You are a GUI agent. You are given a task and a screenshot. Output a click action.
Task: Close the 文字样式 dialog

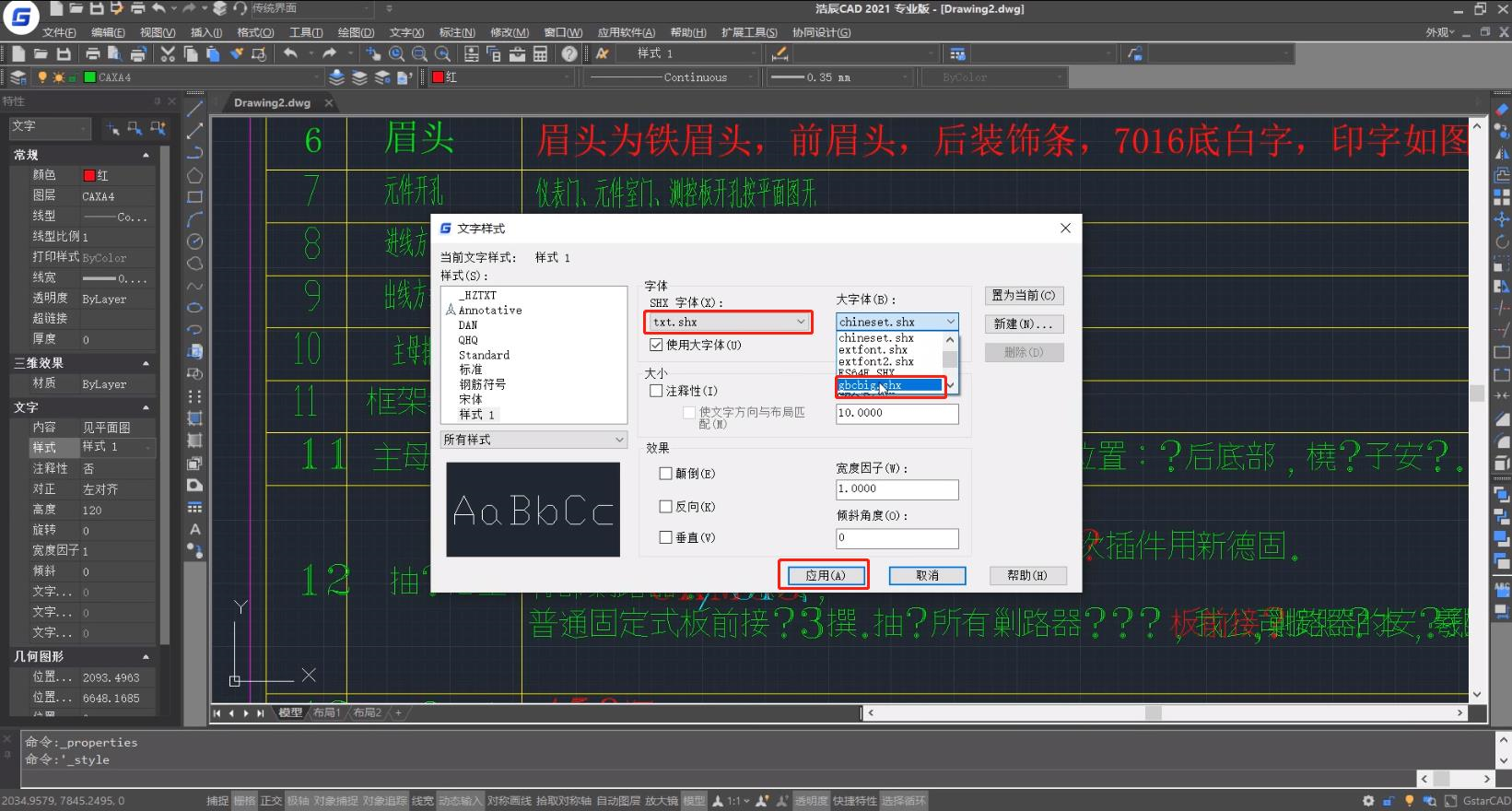(1065, 228)
